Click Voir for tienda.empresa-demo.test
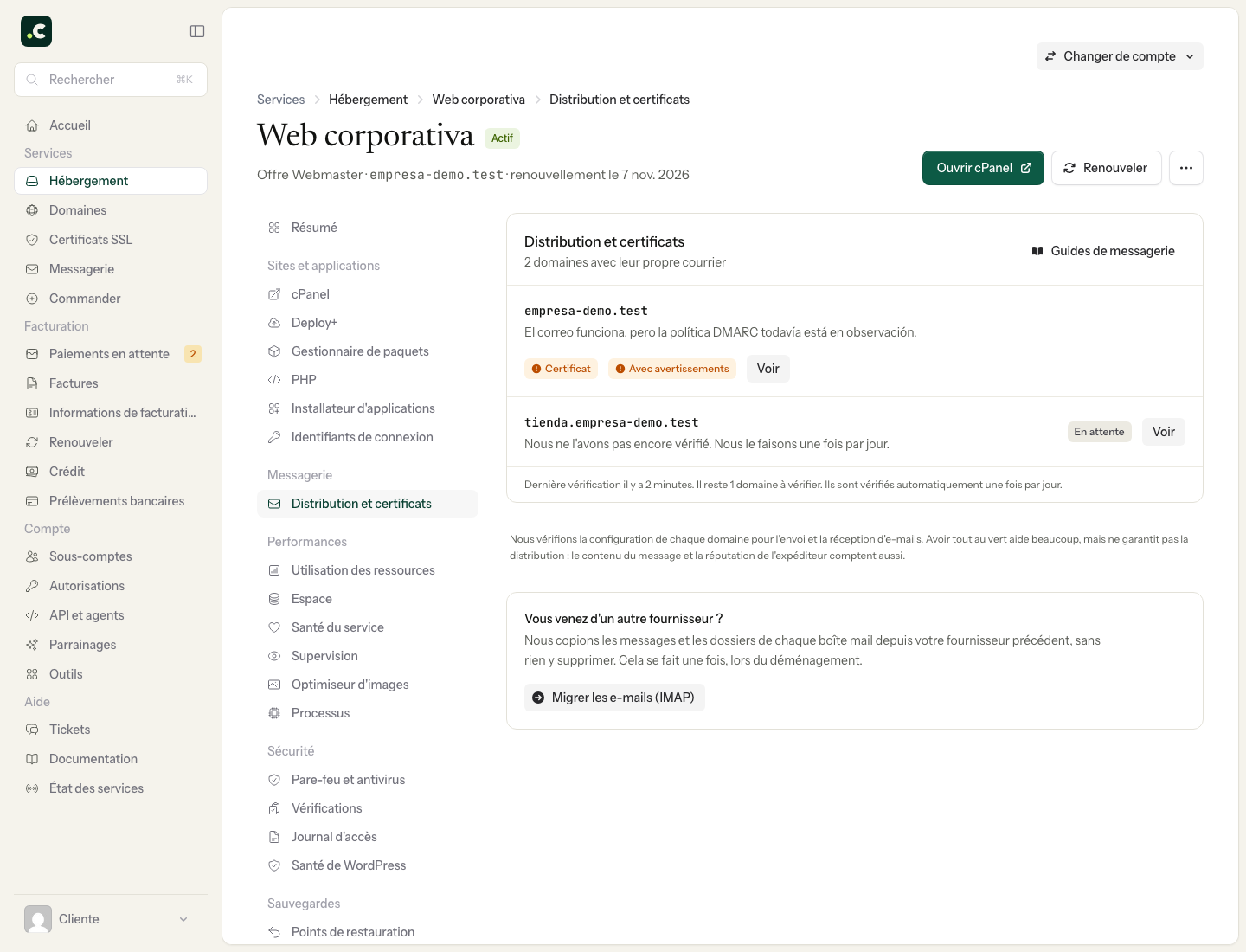This screenshot has width=1246, height=952. tap(1164, 432)
